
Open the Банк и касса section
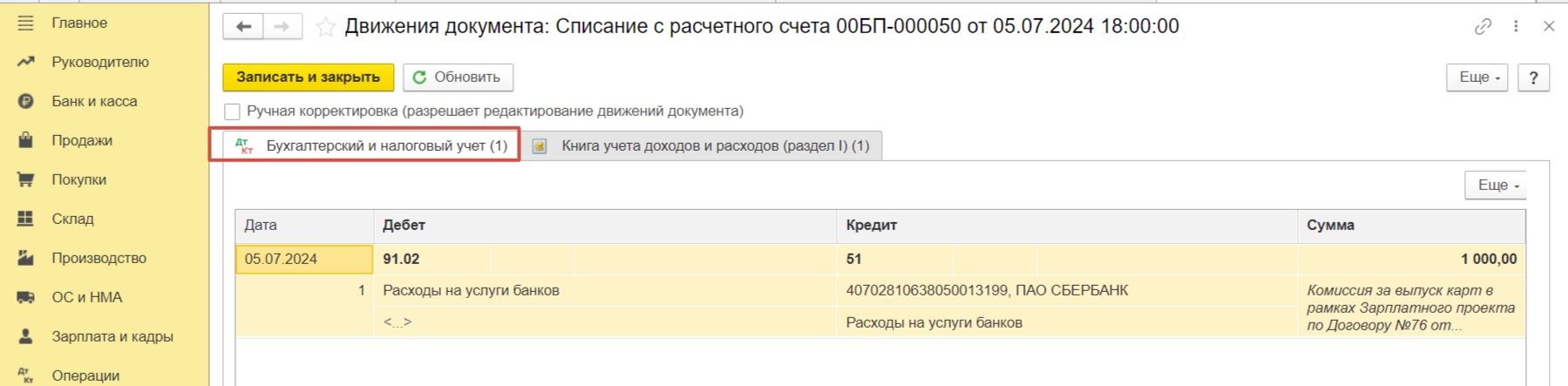click(93, 101)
